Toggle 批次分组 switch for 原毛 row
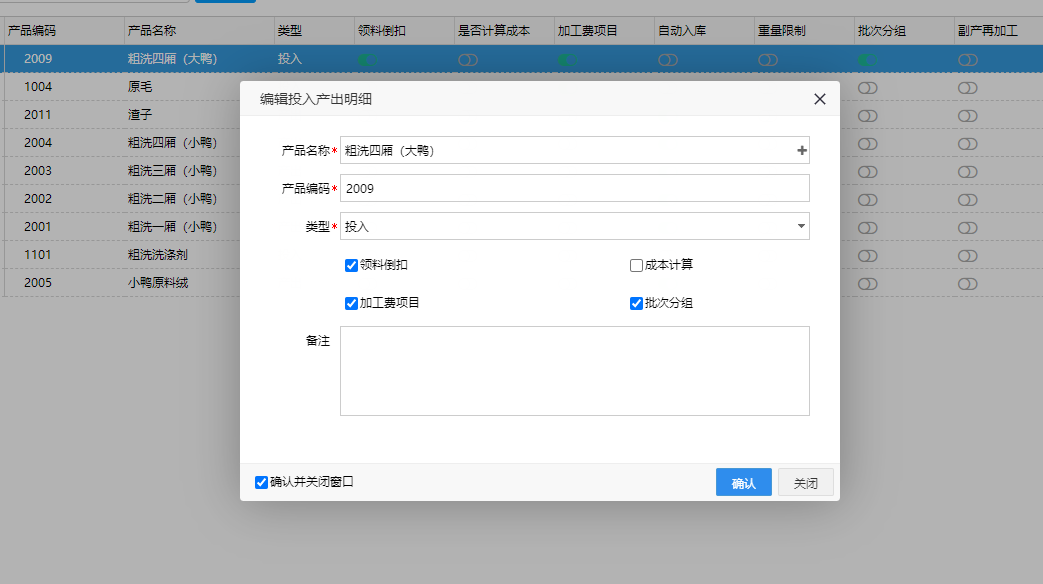 pos(867,88)
